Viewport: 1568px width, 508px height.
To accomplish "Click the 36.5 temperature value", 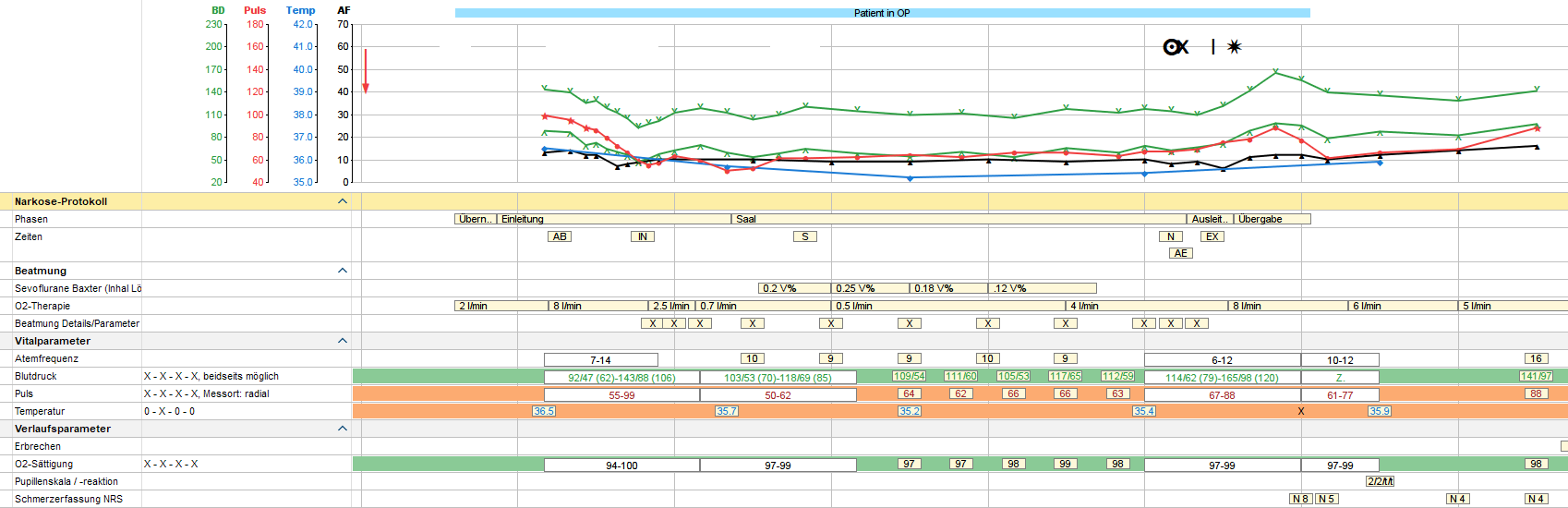I will (x=544, y=411).
